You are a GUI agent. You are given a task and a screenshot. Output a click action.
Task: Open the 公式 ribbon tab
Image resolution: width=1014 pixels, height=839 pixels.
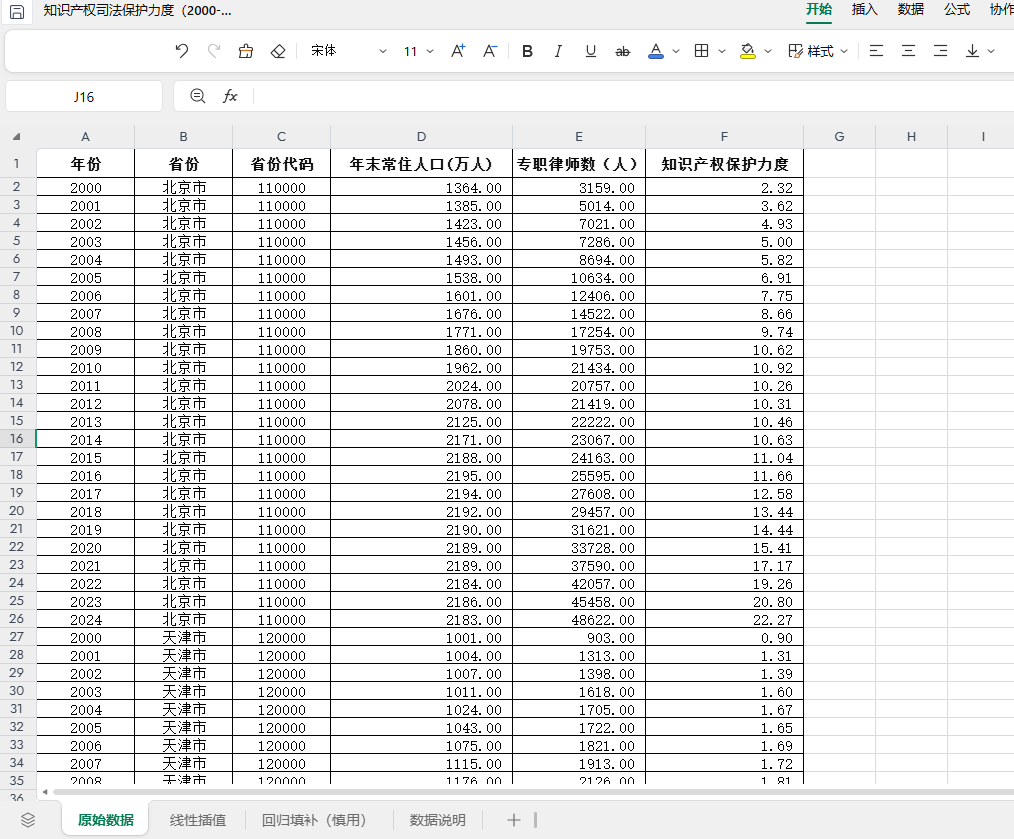956,10
